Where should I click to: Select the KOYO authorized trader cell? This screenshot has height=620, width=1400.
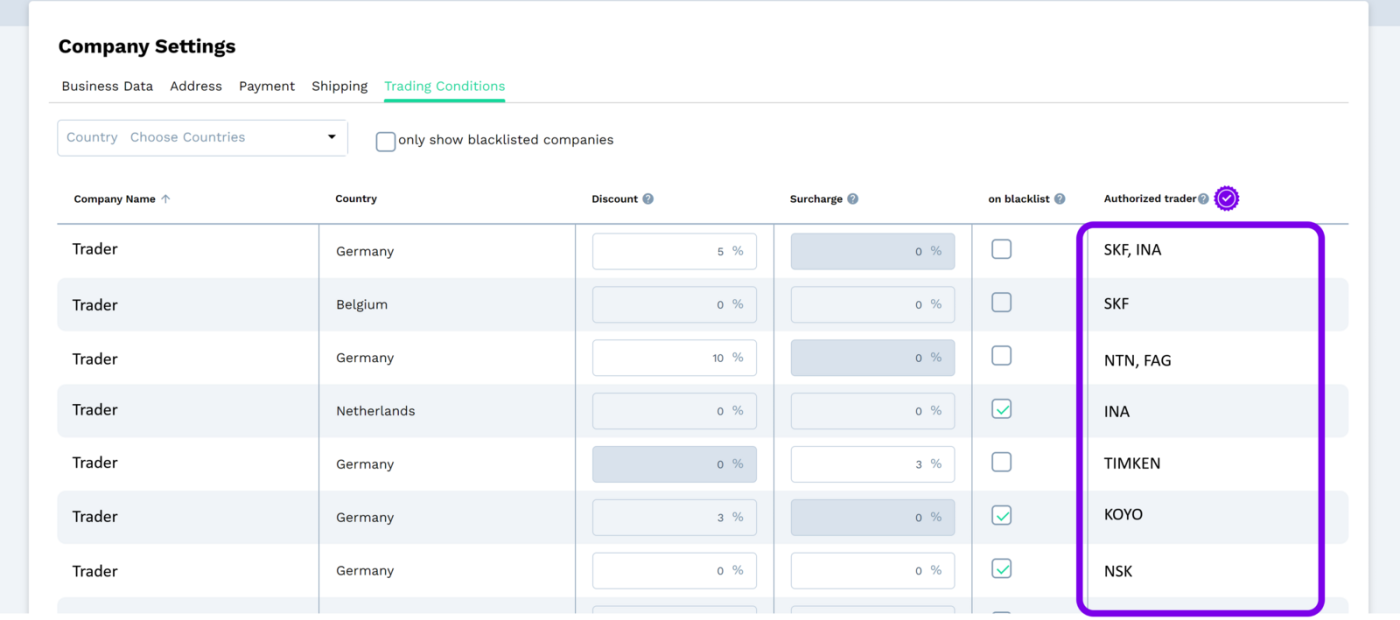tap(1123, 515)
